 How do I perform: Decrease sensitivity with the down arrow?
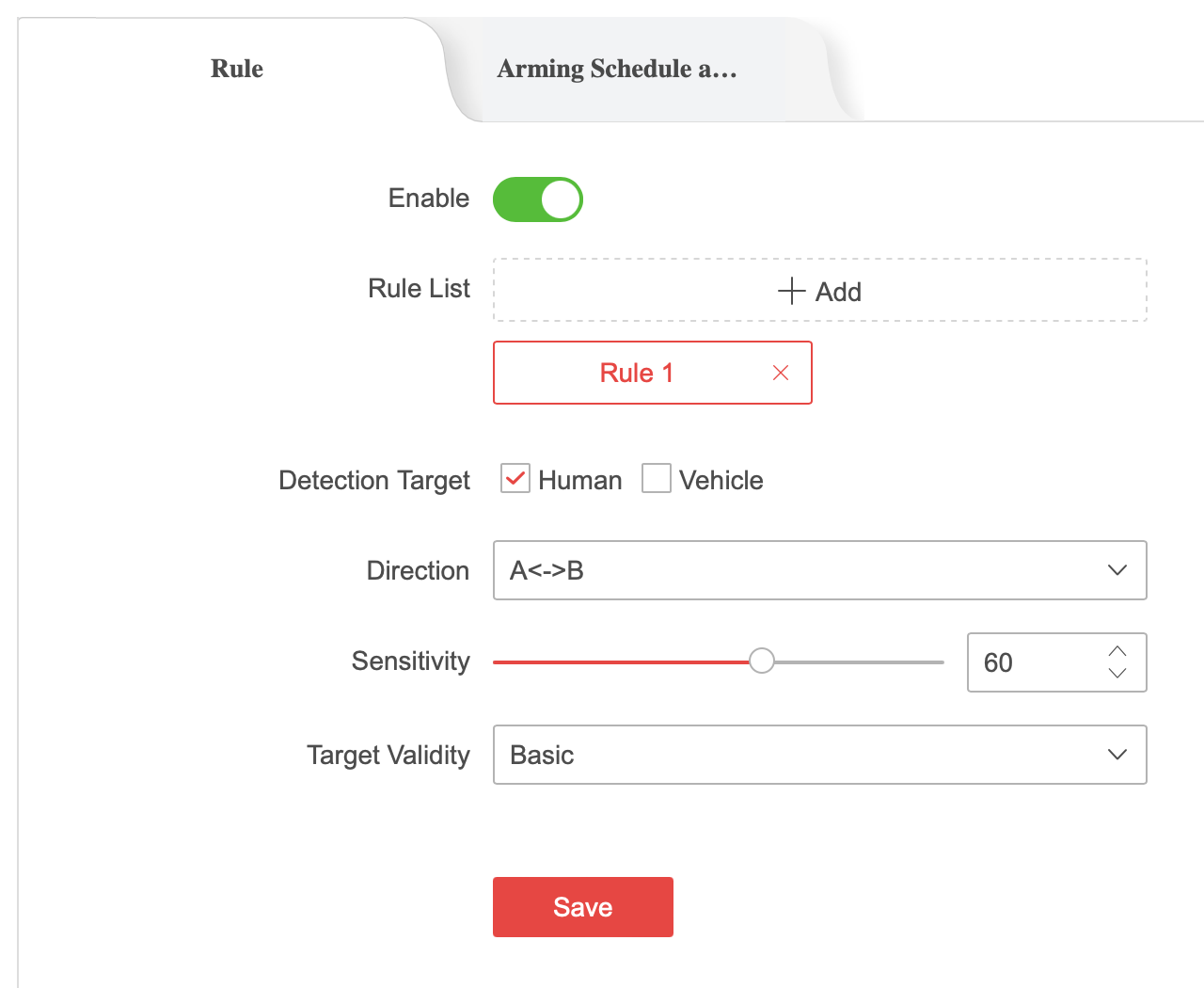coord(1117,674)
